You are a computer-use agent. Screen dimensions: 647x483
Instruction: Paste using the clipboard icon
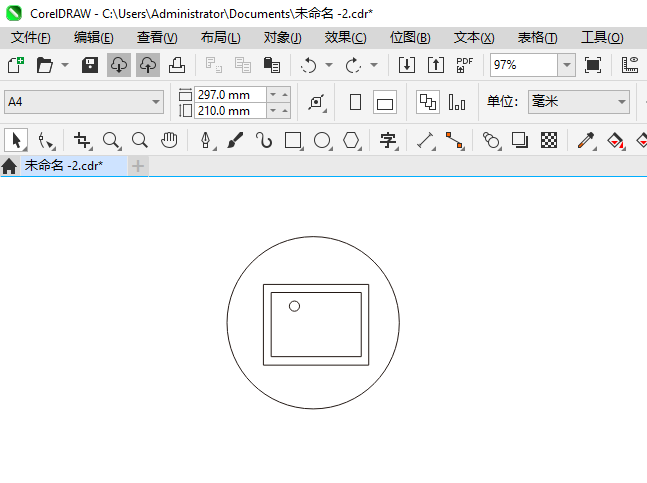tap(272, 65)
